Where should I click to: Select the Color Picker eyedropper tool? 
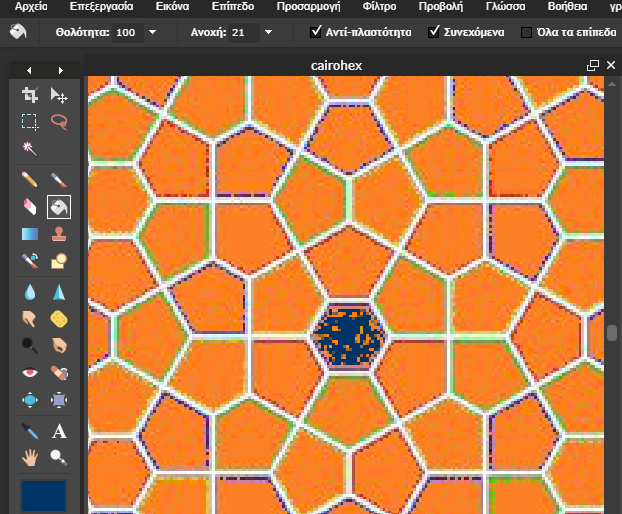tap(30, 431)
